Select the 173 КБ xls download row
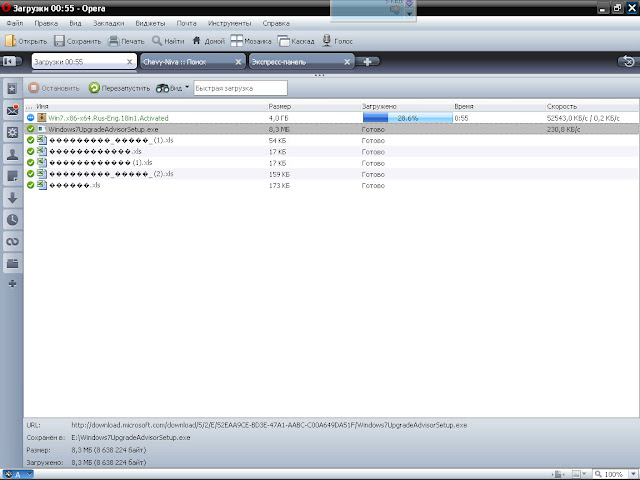 331,185
